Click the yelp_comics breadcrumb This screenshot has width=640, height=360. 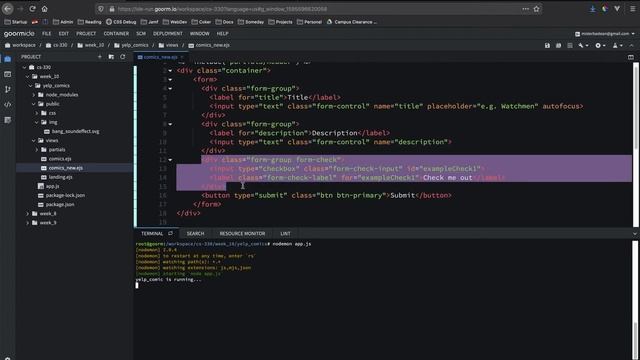point(135,45)
